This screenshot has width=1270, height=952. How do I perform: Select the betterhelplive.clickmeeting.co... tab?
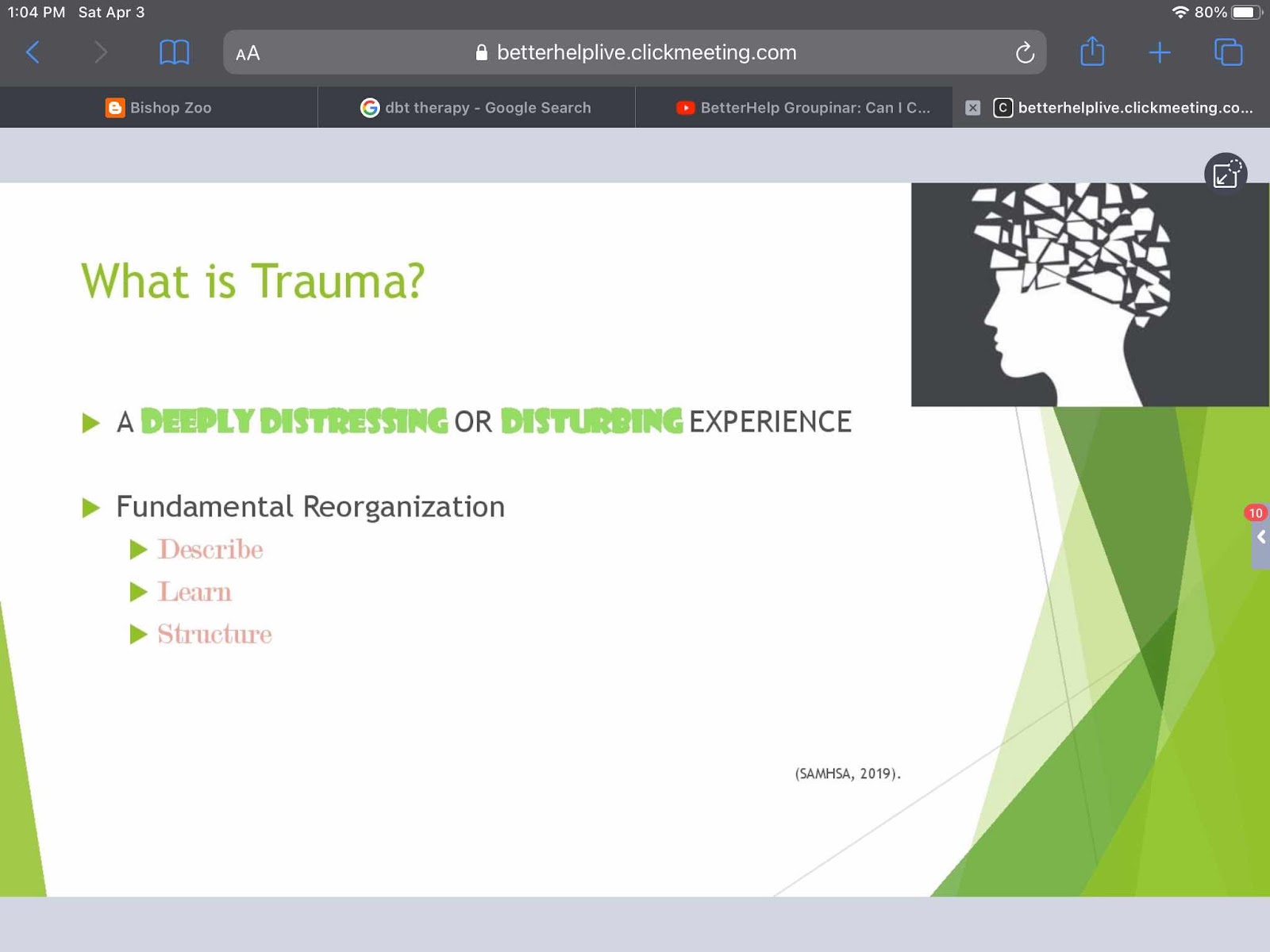1111,107
